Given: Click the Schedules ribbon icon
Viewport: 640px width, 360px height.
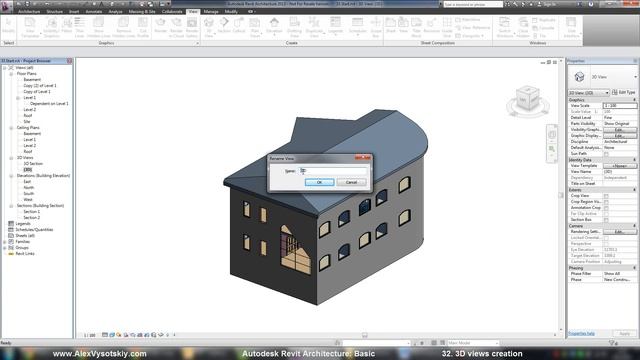Looking at the screenshot, I should click(x=358, y=28).
